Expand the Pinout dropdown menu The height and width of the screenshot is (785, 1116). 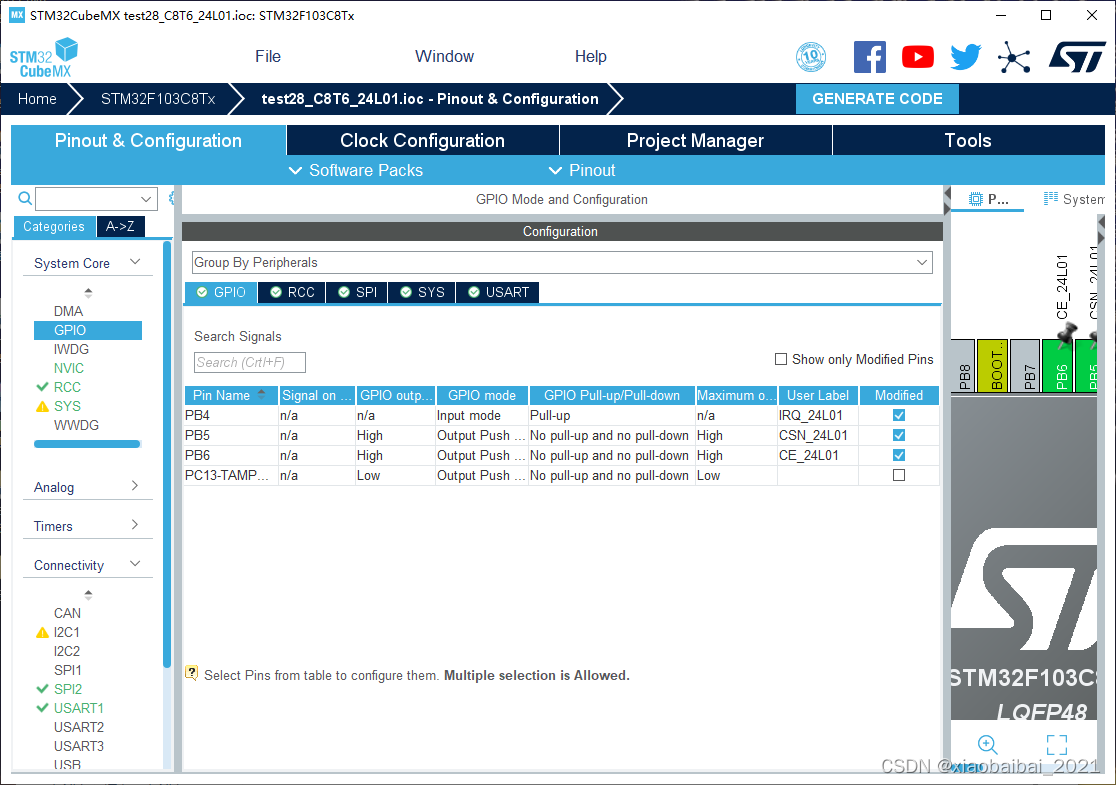pyautogui.click(x=581, y=171)
